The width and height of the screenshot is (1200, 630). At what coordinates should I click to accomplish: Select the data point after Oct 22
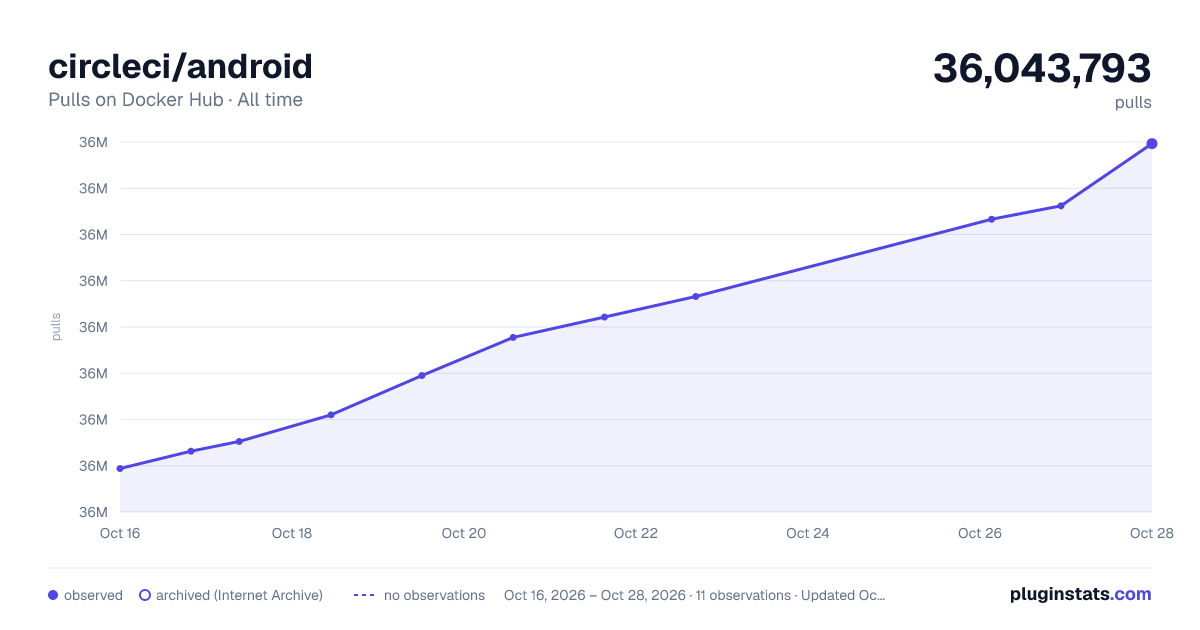(x=696, y=296)
